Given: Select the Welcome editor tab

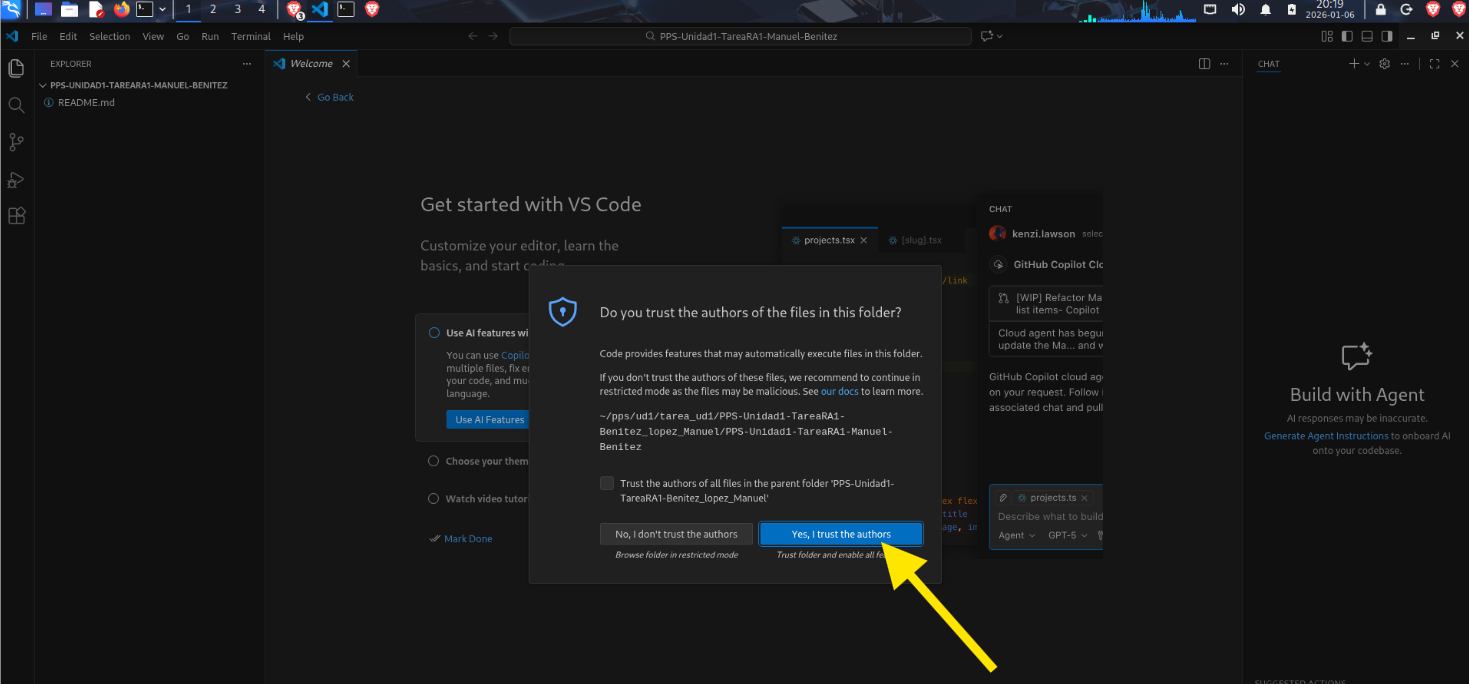Looking at the screenshot, I should tap(311, 63).
